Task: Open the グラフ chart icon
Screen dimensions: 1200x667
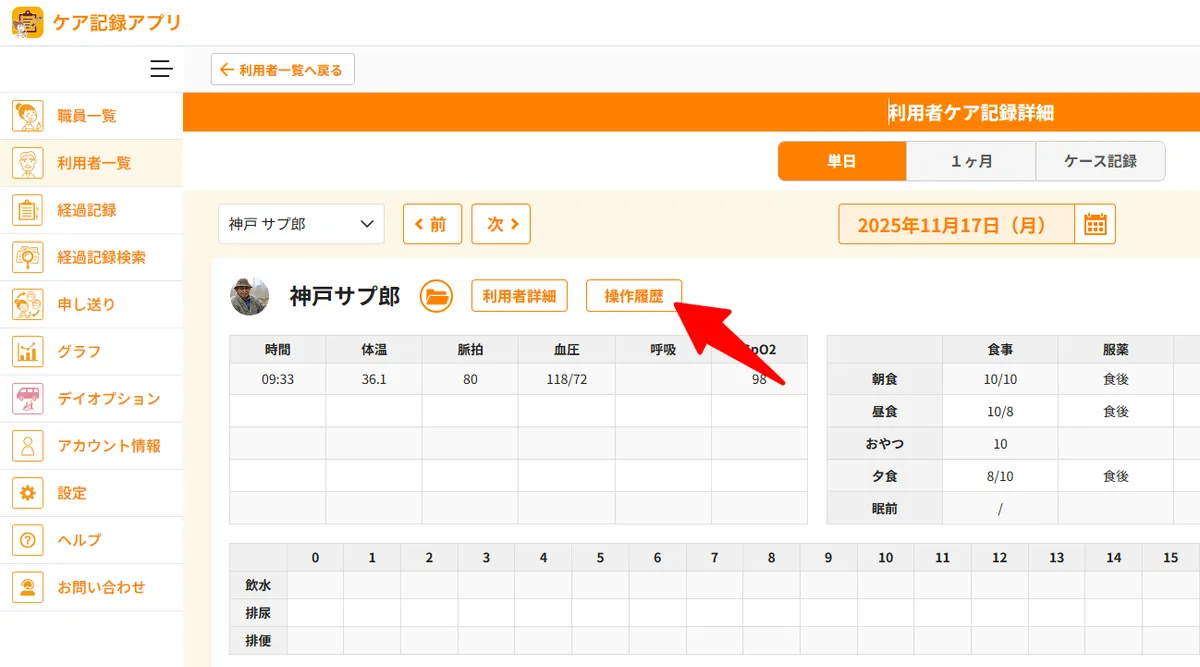Action: point(28,351)
